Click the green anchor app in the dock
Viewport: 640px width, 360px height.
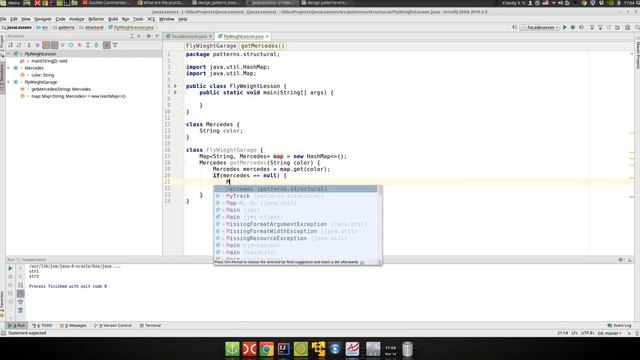(x=232, y=349)
